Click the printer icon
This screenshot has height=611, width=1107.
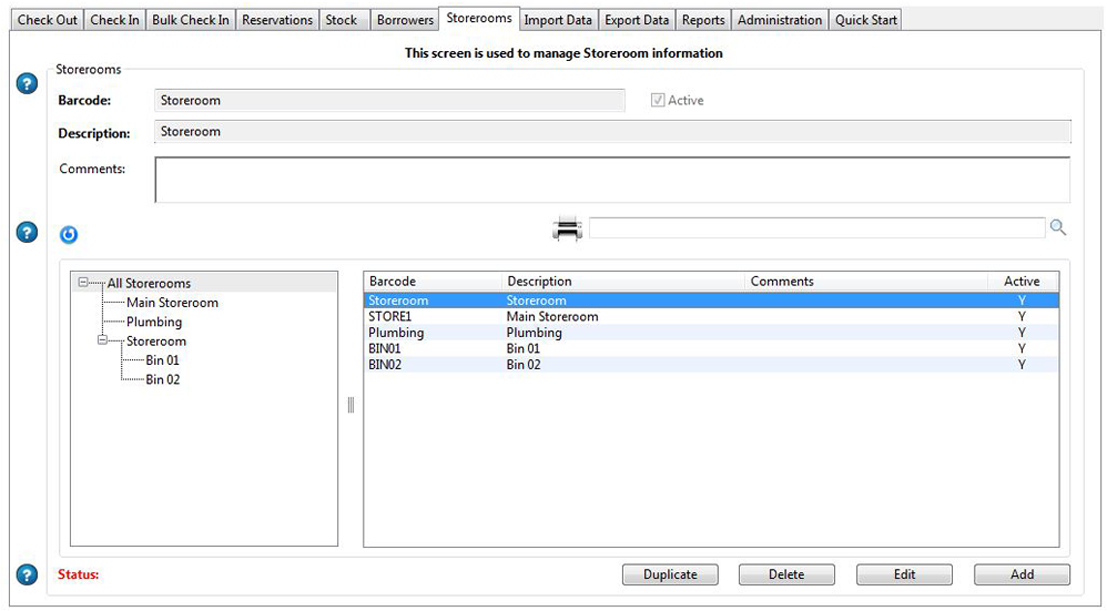point(567,229)
